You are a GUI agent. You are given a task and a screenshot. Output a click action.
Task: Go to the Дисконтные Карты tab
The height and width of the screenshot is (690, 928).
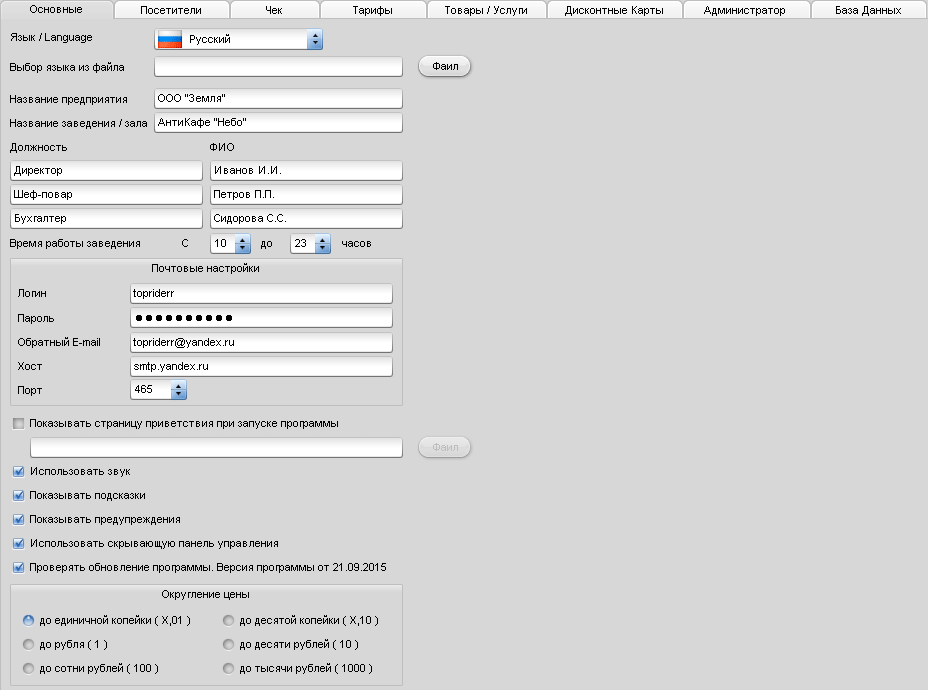(x=613, y=10)
